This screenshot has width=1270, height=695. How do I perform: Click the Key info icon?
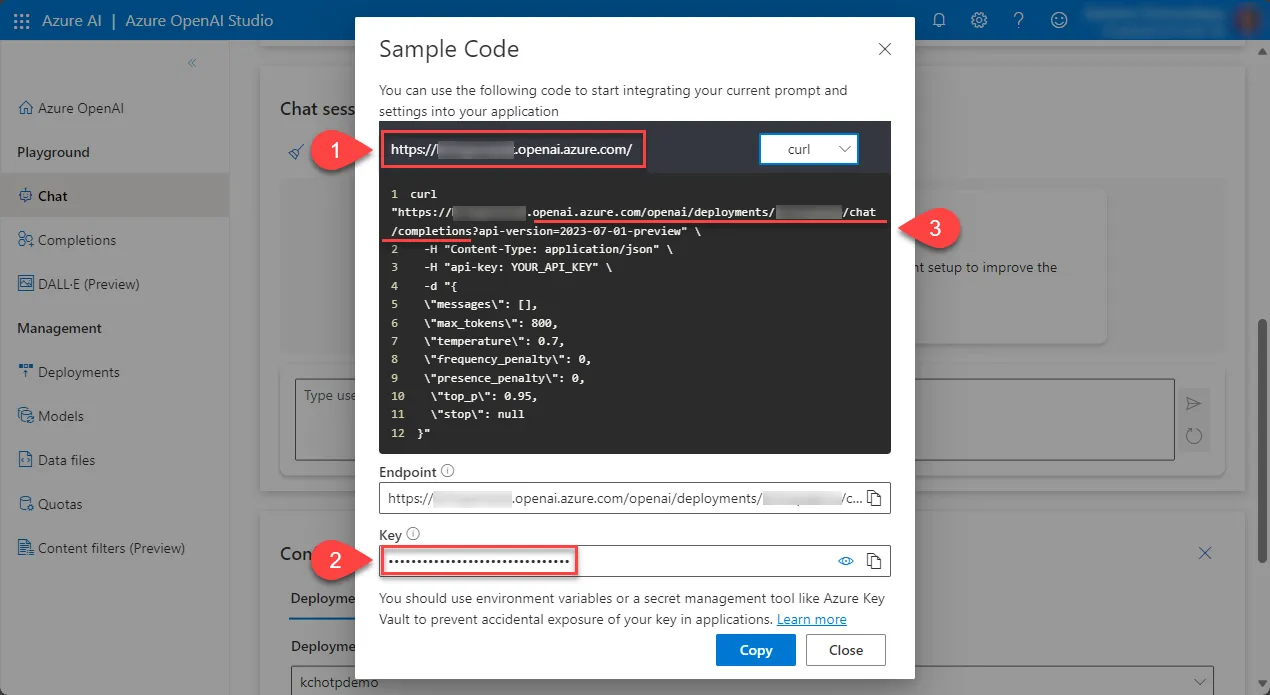413,535
